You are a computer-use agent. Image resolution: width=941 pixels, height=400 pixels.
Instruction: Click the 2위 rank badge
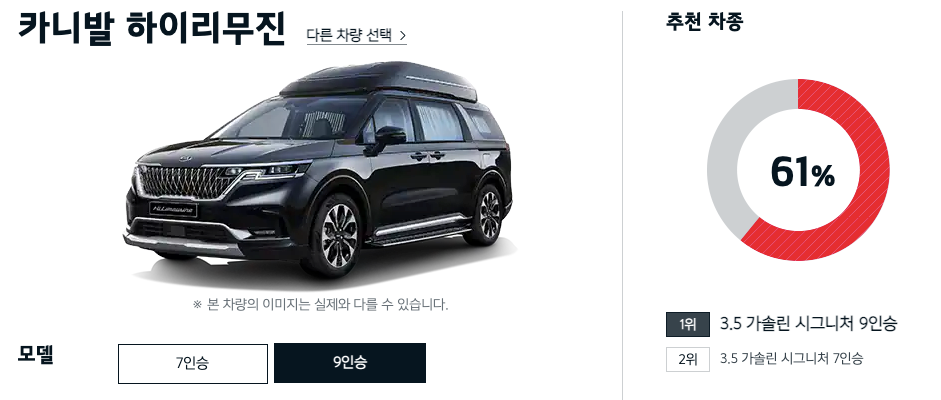pos(688,360)
